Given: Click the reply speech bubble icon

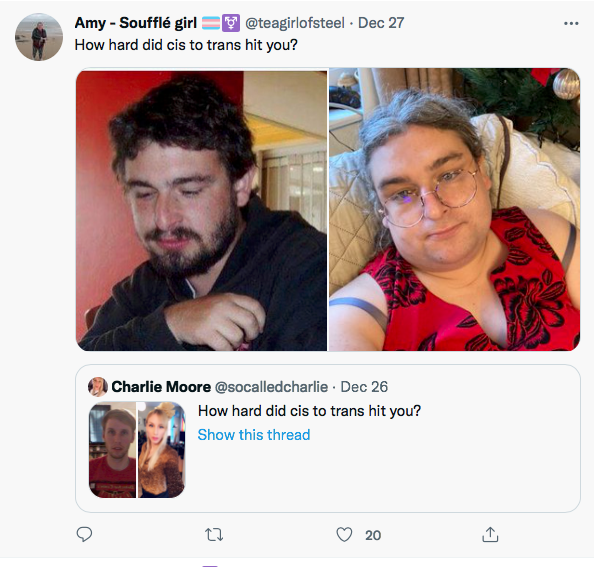Looking at the screenshot, I should click(x=84, y=534).
